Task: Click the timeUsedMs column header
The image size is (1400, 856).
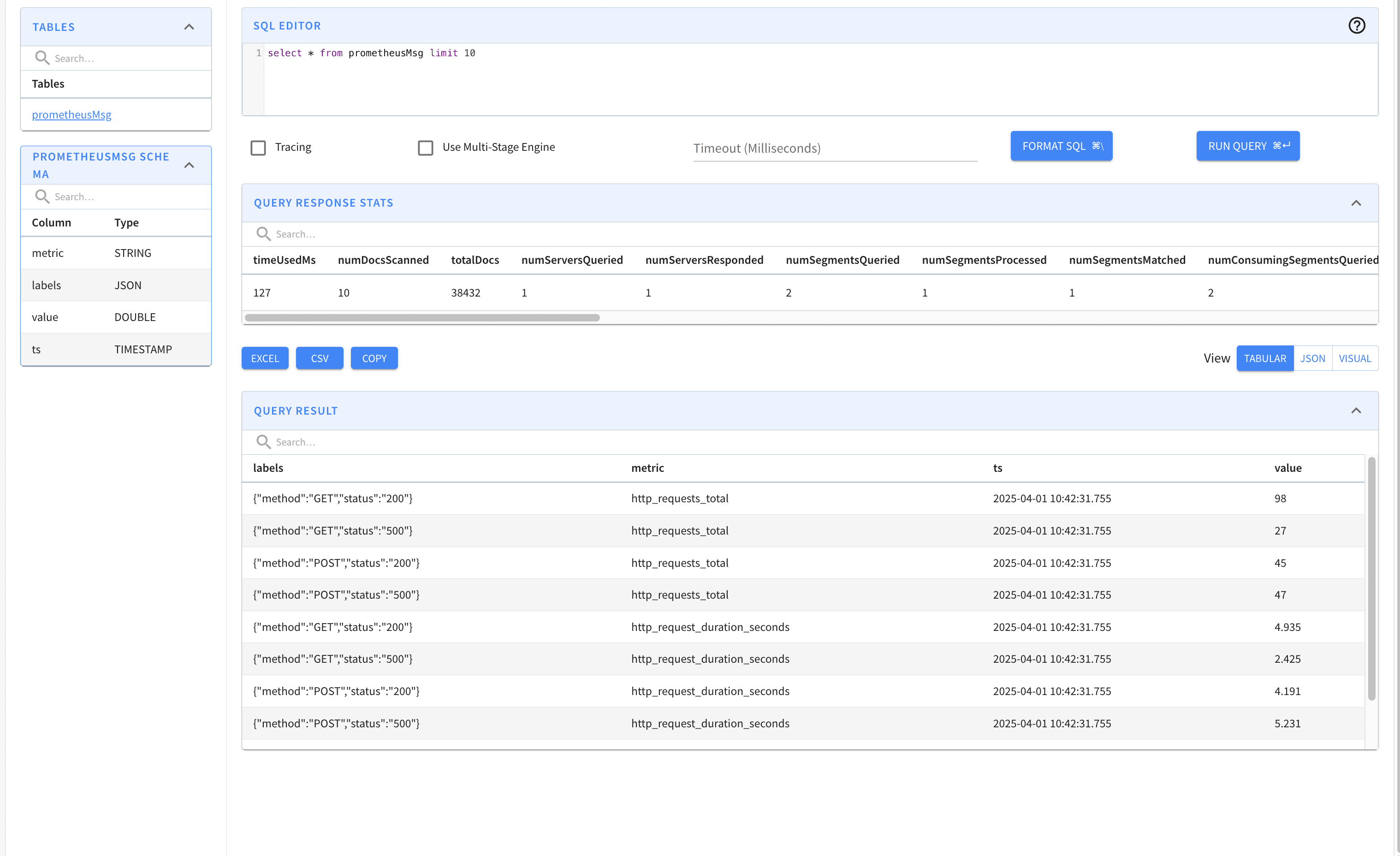Action: pyautogui.click(x=284, y=260)
